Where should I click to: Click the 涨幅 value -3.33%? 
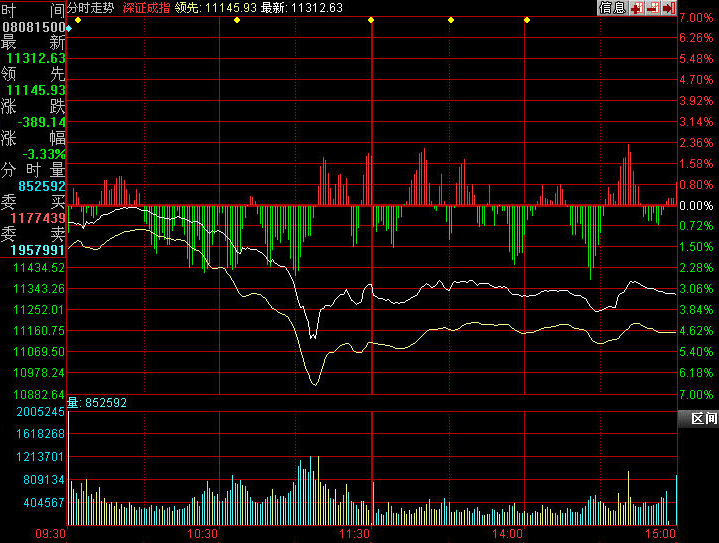point(46,154)
